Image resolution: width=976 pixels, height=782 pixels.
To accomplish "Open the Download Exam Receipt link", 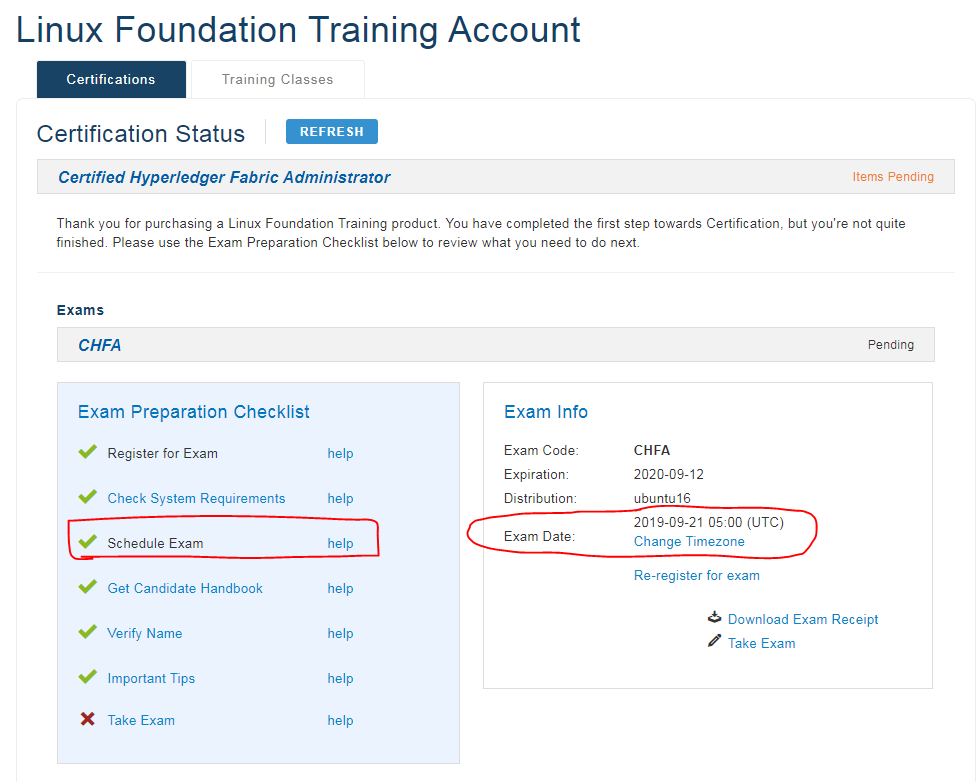I will point(803,619).
